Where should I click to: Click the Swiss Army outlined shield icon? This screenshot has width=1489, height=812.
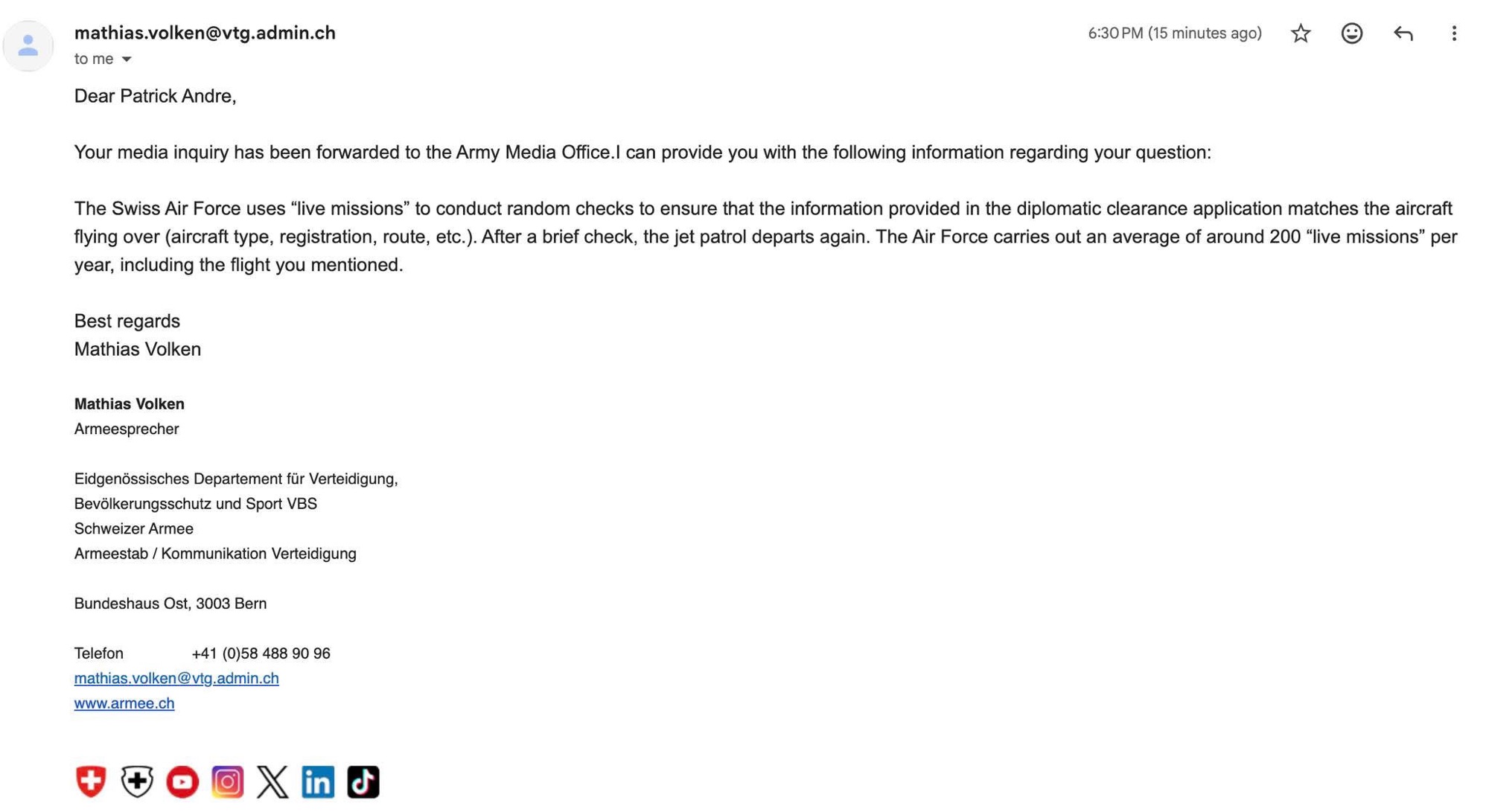pyautogui.click(x=137, y=781)
